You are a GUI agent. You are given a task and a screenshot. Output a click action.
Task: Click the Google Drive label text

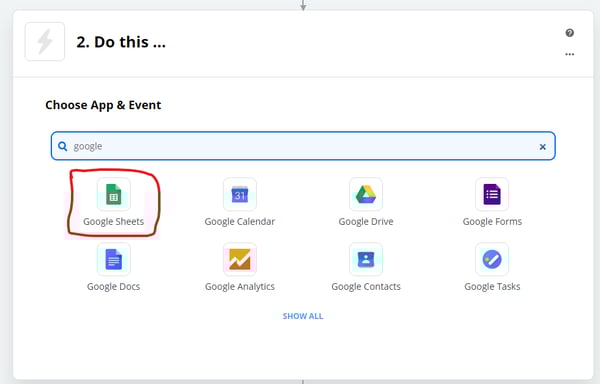point(366,222)
